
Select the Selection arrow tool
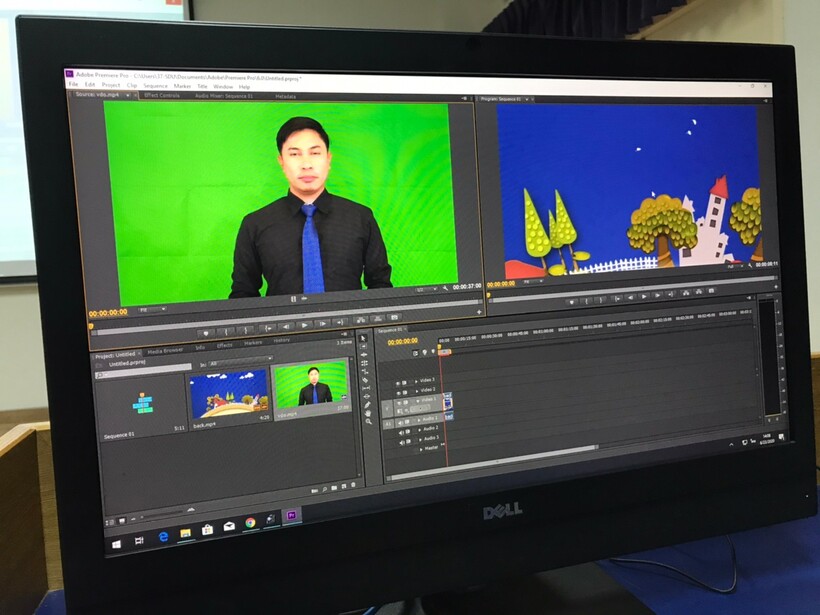364,338
